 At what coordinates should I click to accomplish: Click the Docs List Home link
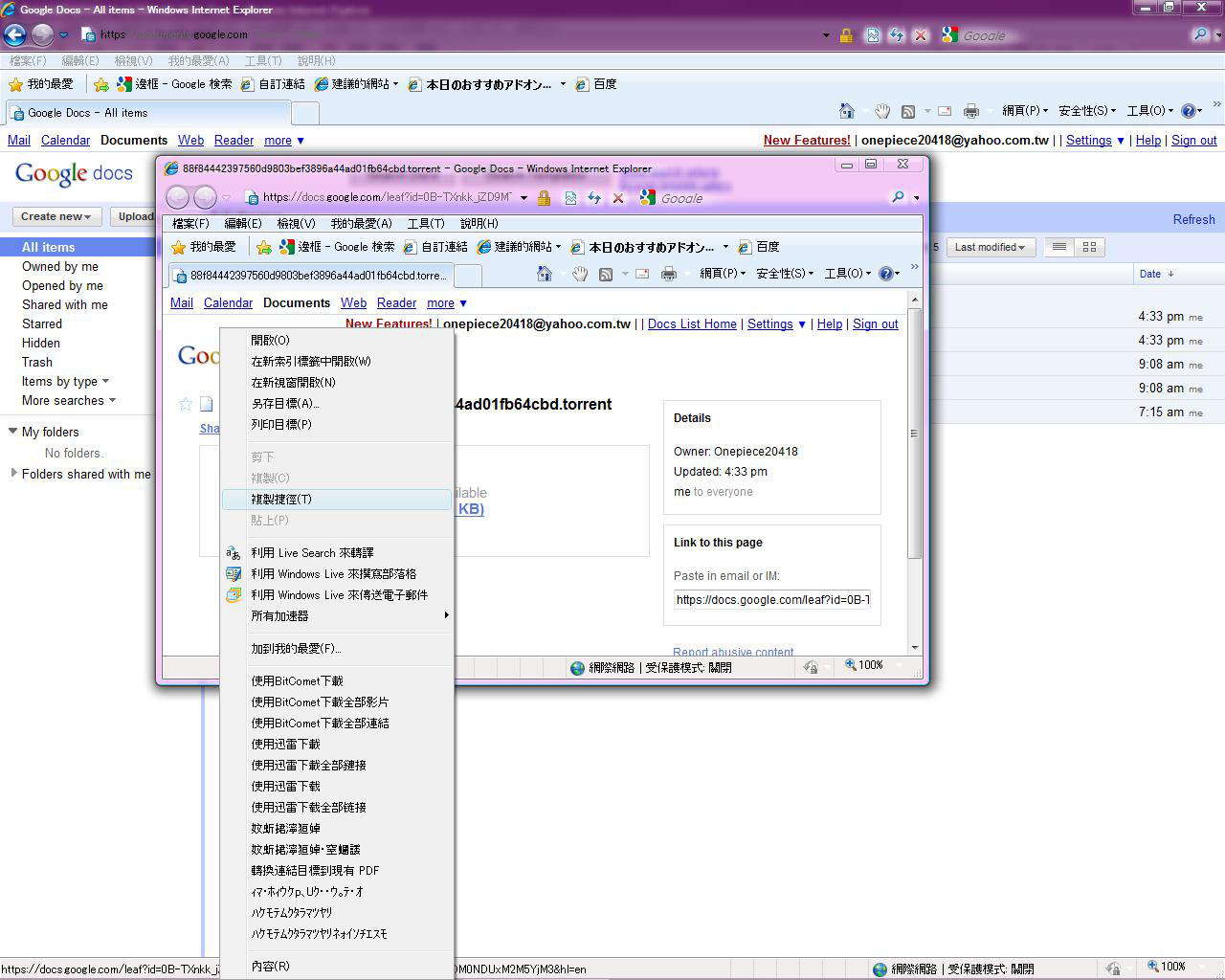point(692,323)
